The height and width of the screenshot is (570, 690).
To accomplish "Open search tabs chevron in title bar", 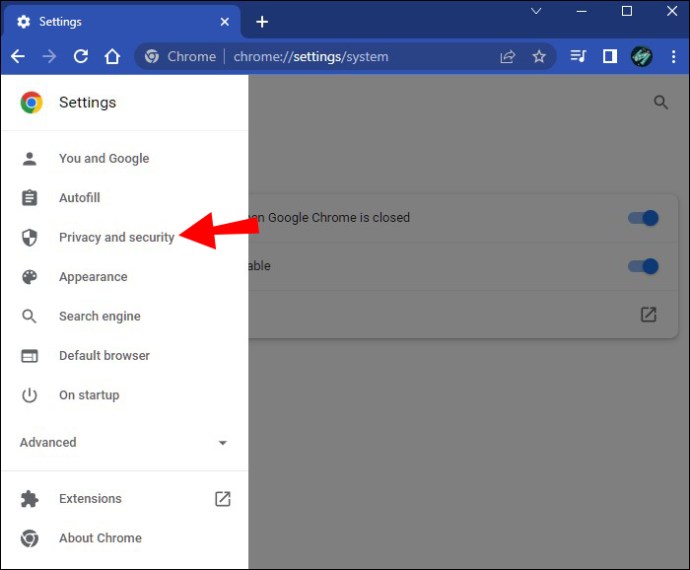I will 536,11.
